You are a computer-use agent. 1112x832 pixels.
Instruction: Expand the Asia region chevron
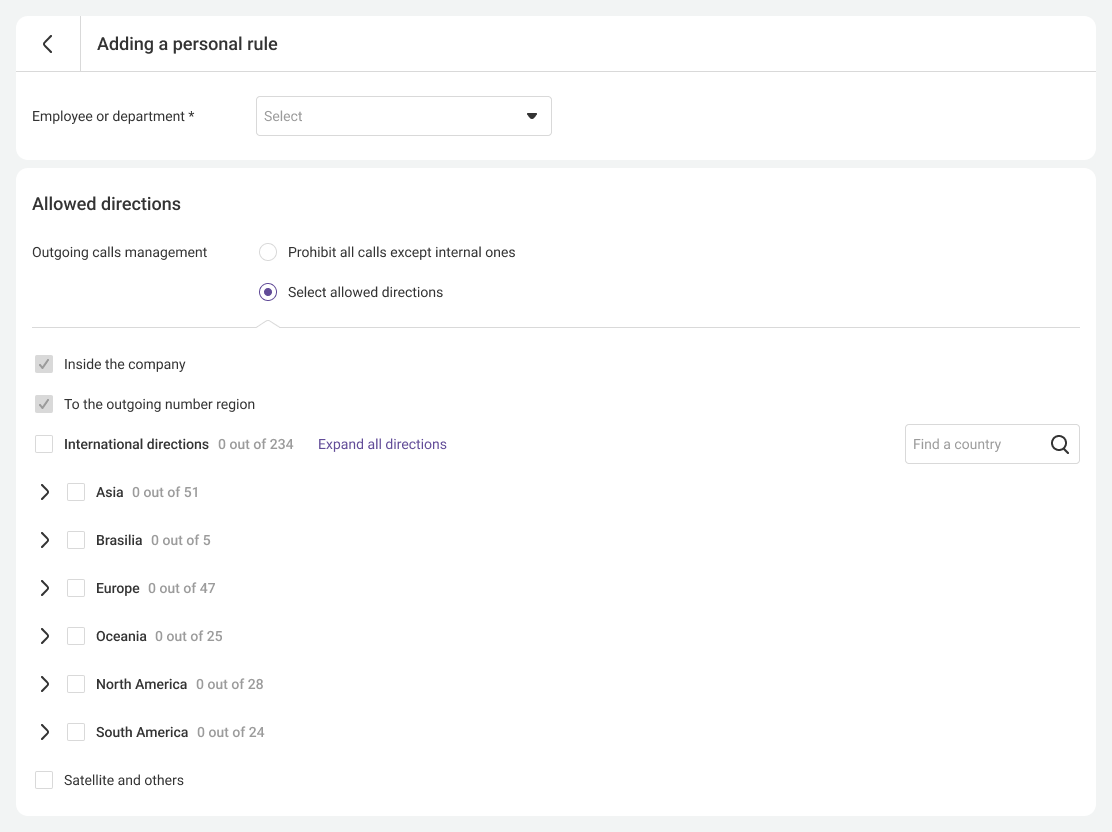tap(44, 492)
